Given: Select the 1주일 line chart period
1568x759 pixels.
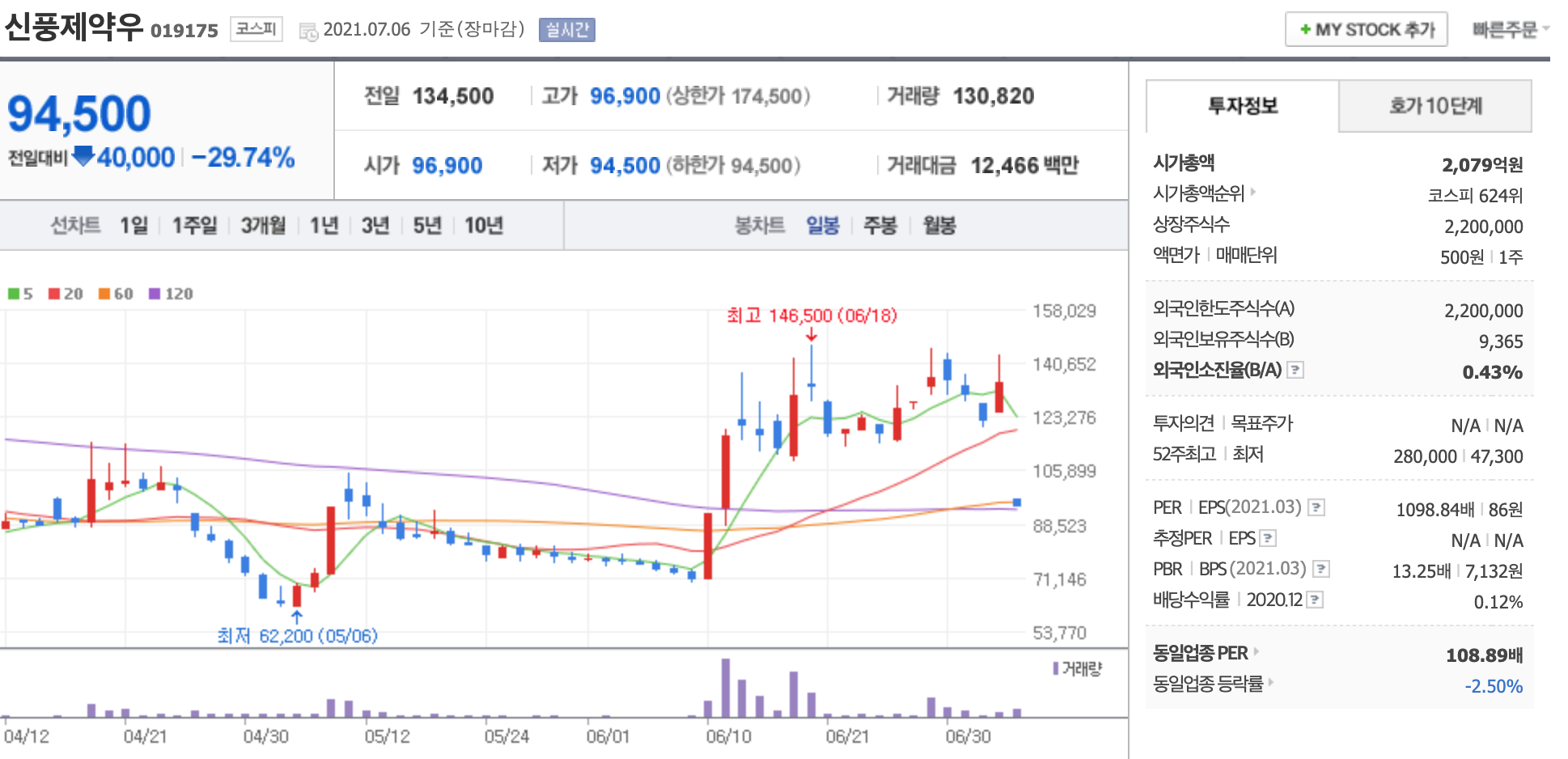Looking at the screenshot, I should pos(194,225).
